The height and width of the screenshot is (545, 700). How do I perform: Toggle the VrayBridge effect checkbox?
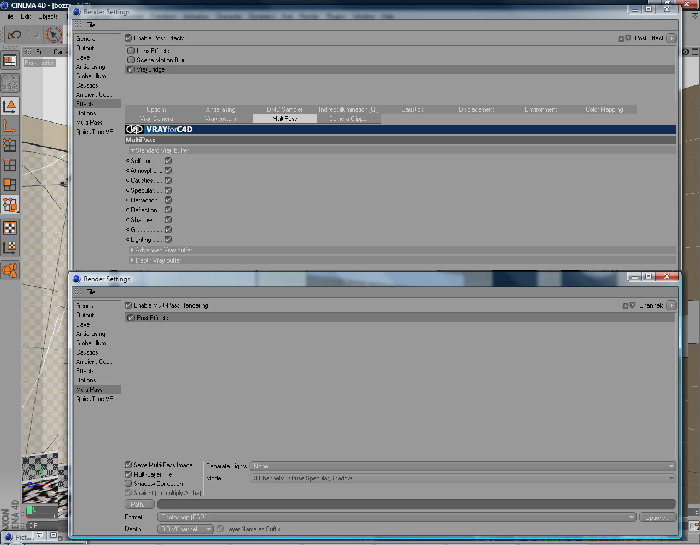point(131,69)
